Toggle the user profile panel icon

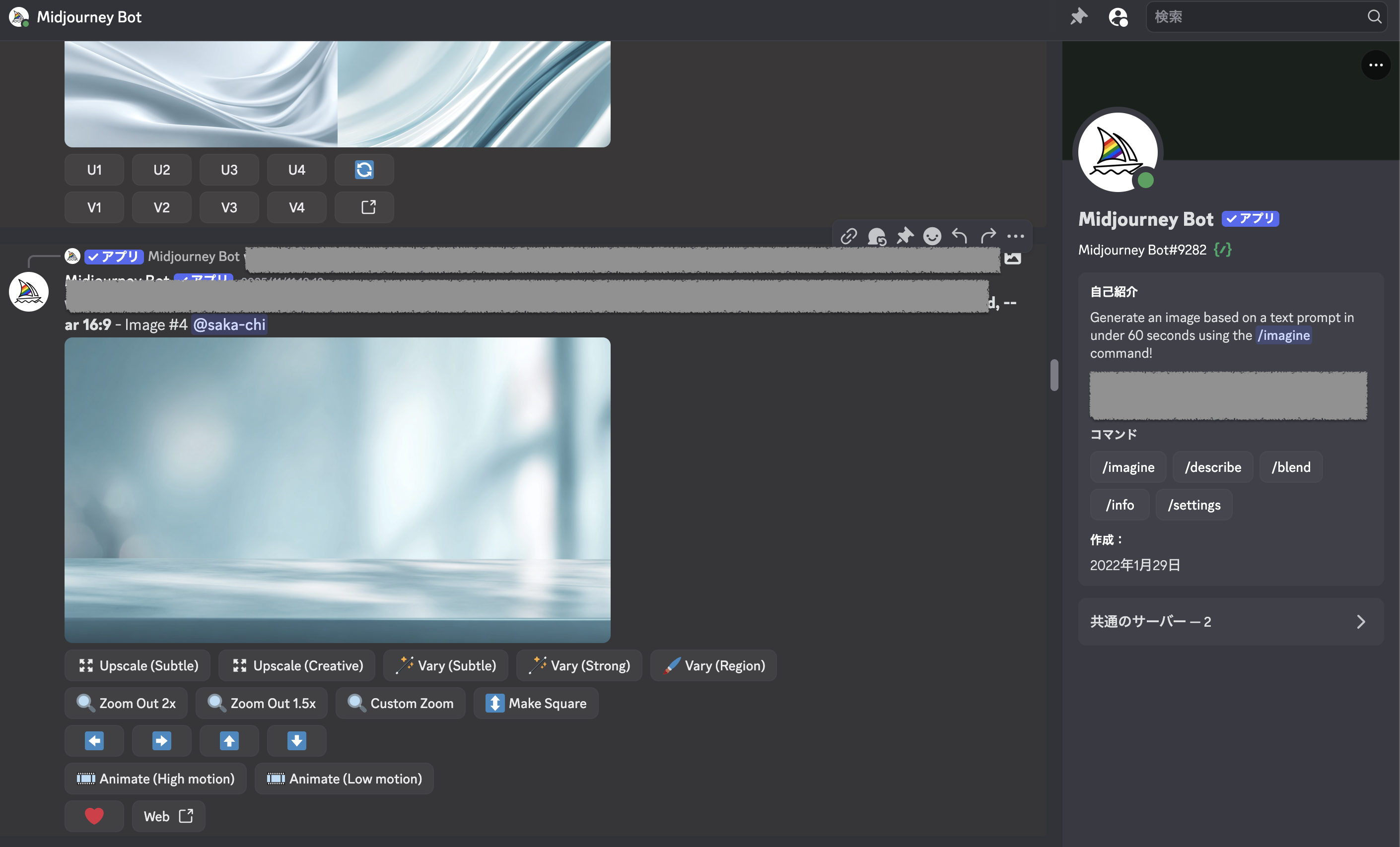tap(1118, 16)
